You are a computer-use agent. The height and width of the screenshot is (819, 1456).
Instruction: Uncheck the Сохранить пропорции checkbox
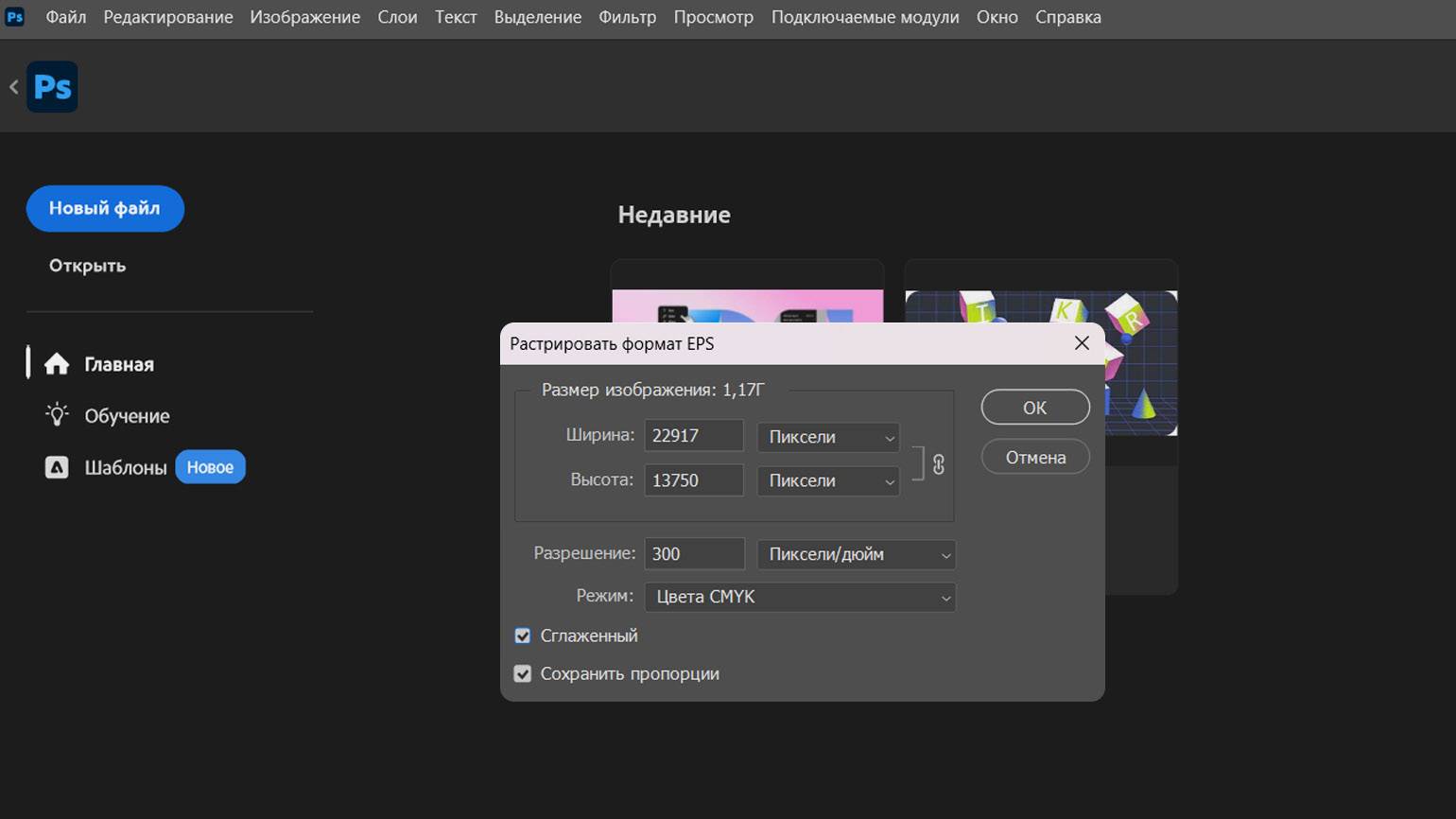coord(523,673)
